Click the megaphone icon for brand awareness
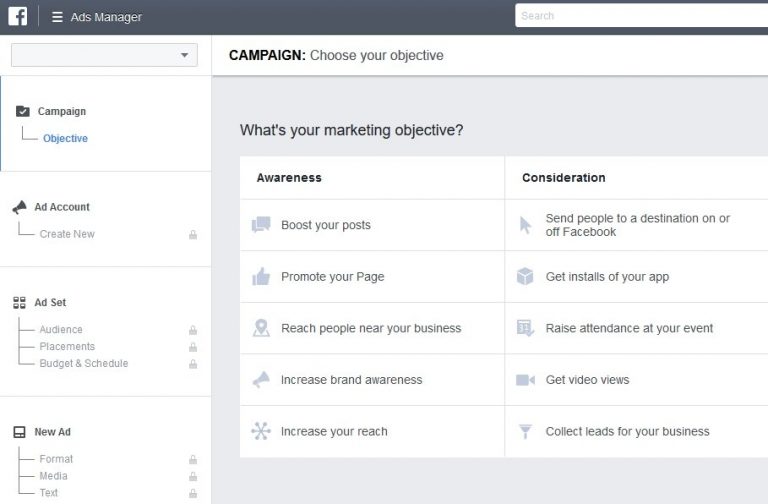The width and height of the screenshot is (768, 504). (x=261, y=380)
